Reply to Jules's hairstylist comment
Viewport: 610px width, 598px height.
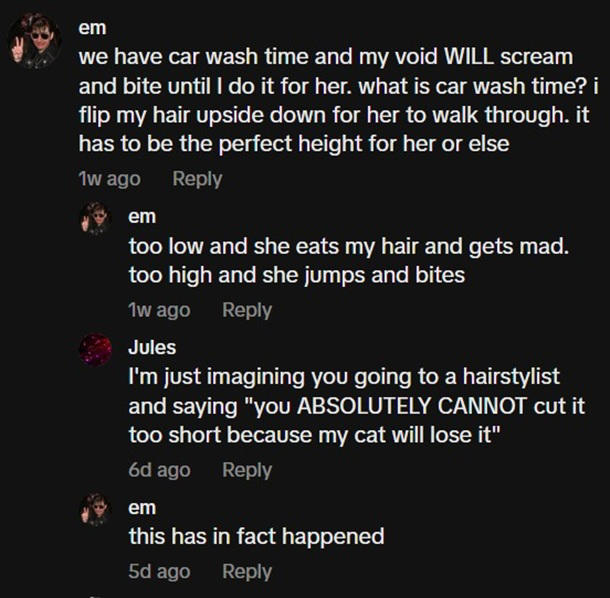247,470
